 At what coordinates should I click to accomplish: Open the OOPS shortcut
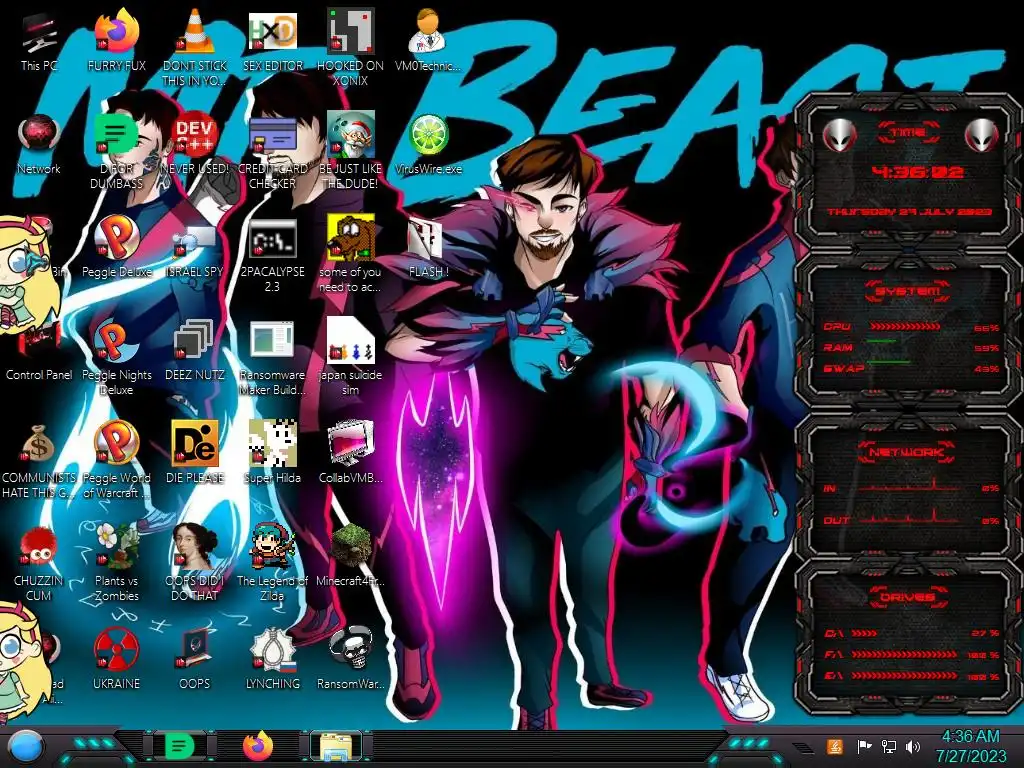click(195, 658)
